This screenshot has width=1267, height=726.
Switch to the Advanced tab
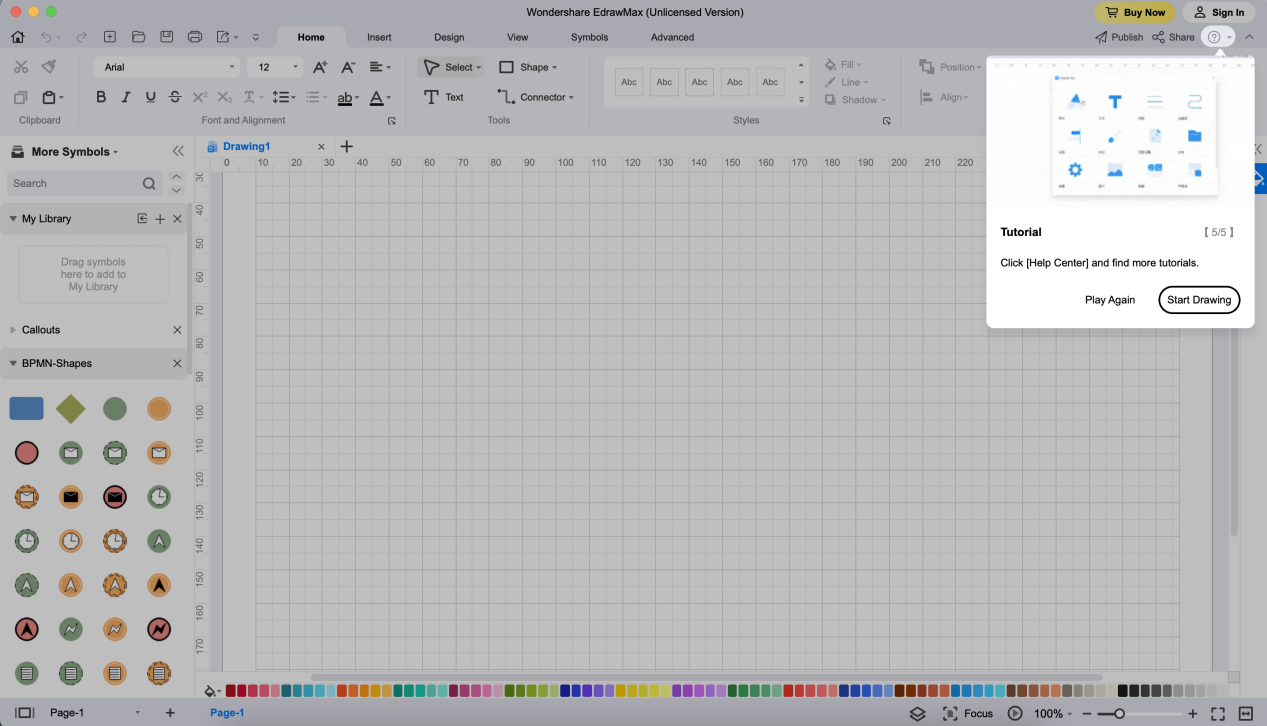pos(672,37)
